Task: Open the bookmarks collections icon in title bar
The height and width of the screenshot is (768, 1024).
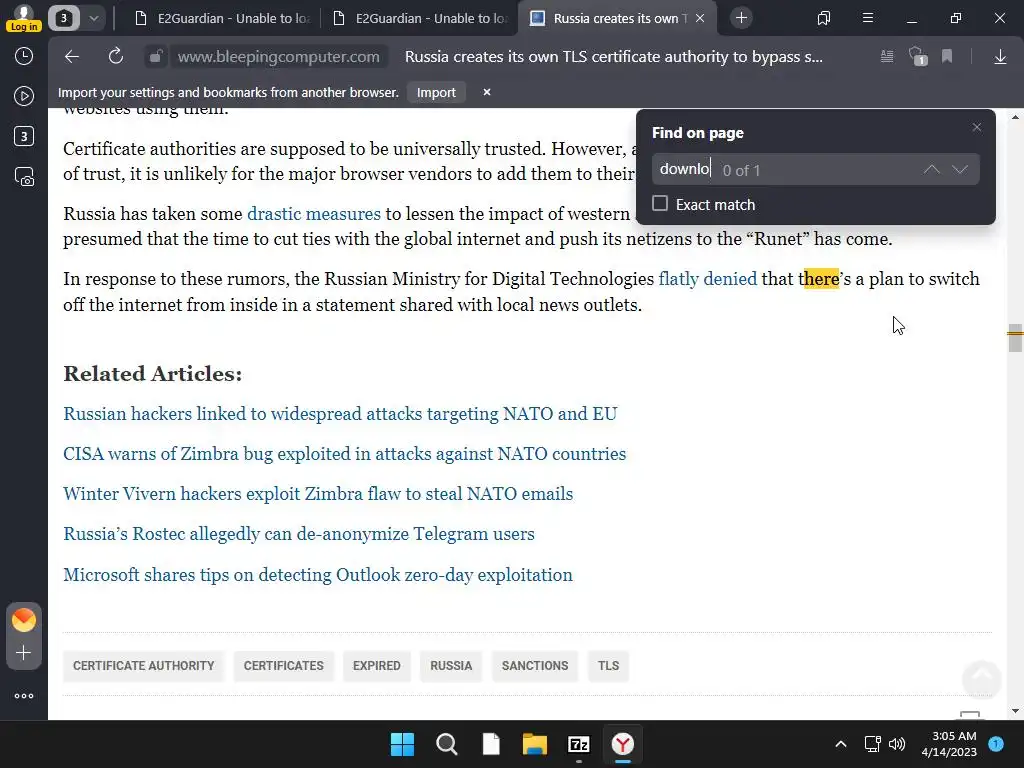Action: tap(824, 18)
